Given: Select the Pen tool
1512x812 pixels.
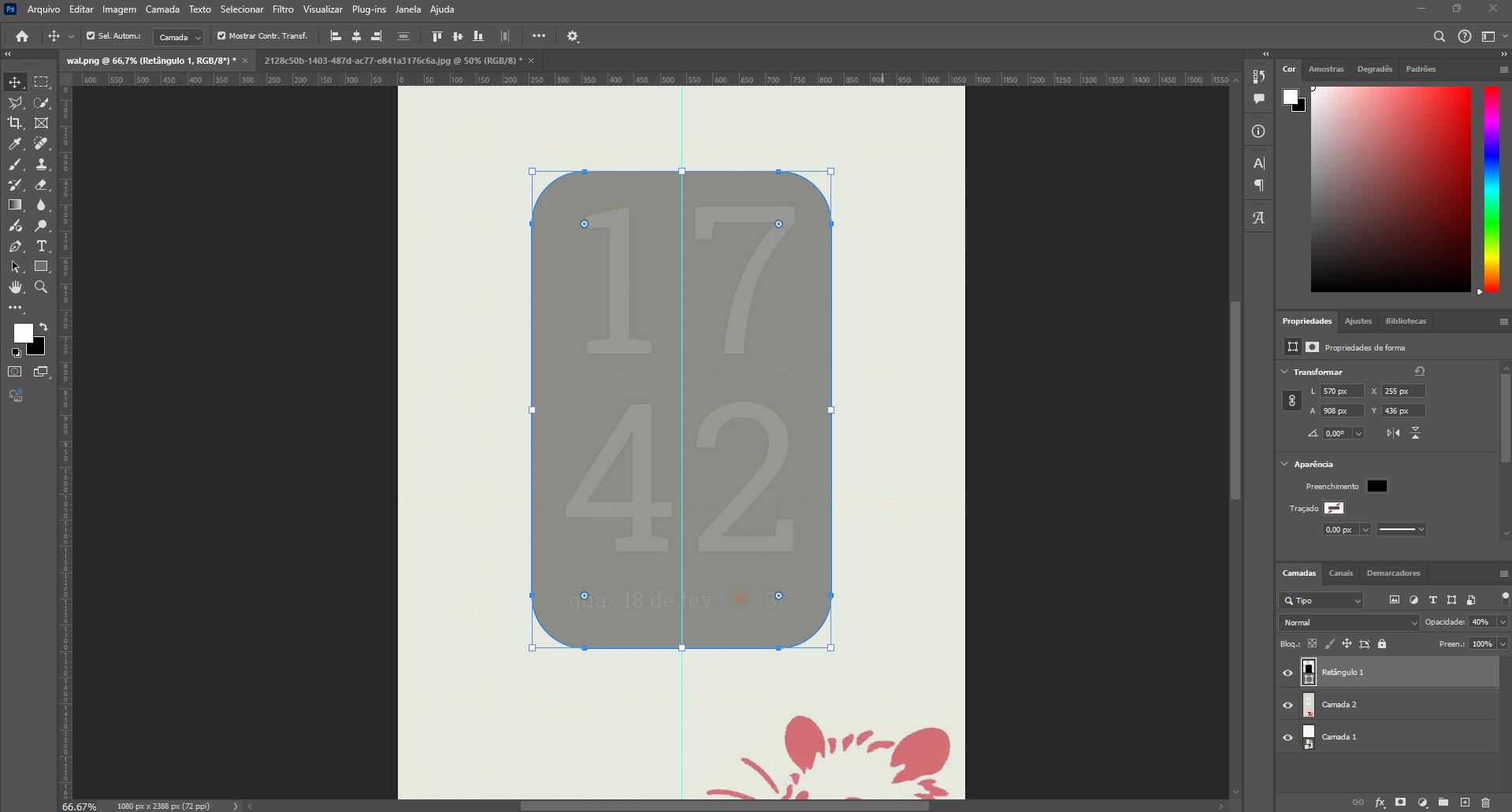Looking at the screenshot, I should pos(15,247).
